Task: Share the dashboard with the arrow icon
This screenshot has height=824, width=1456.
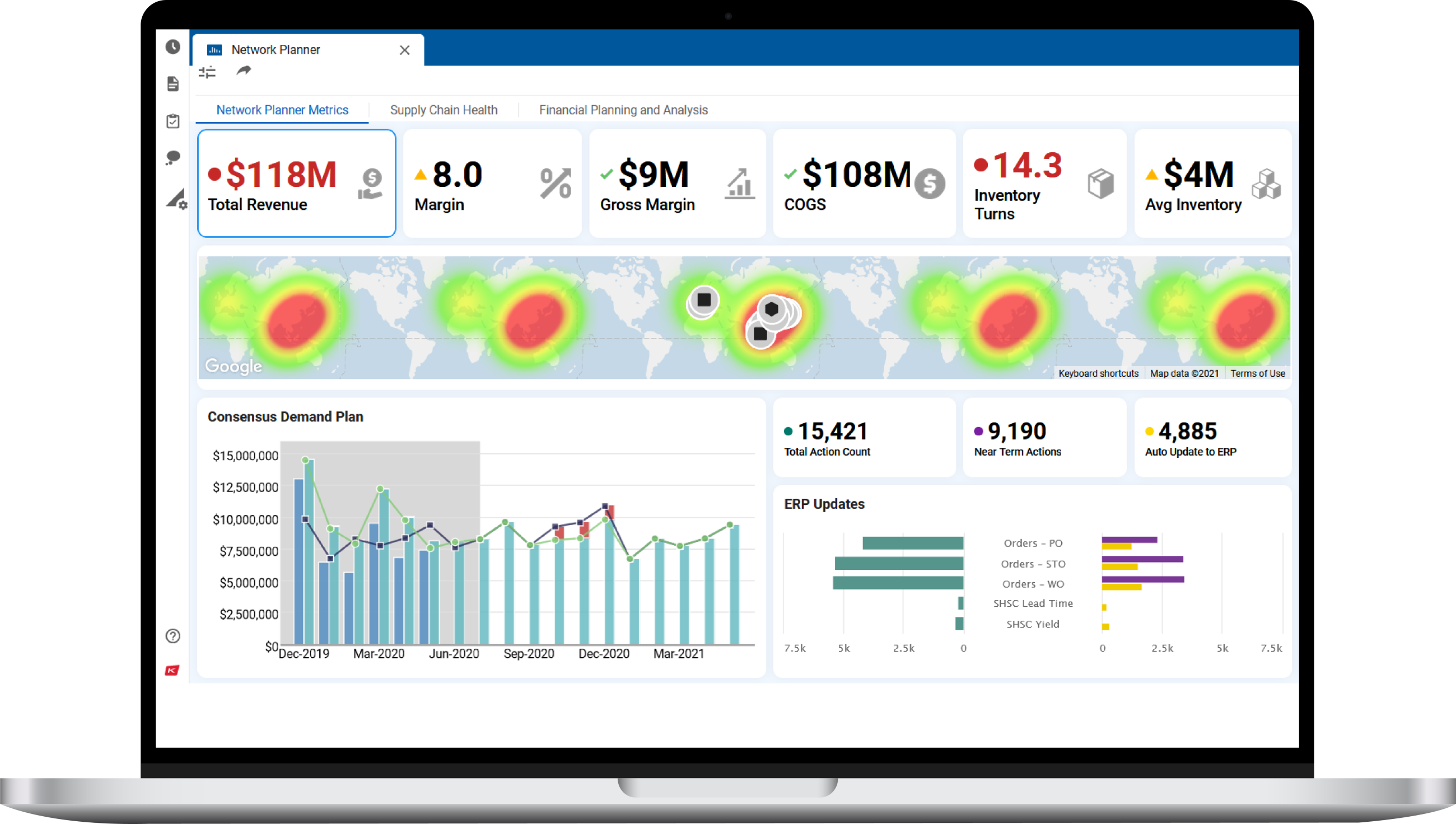Action: pos(244,71)
